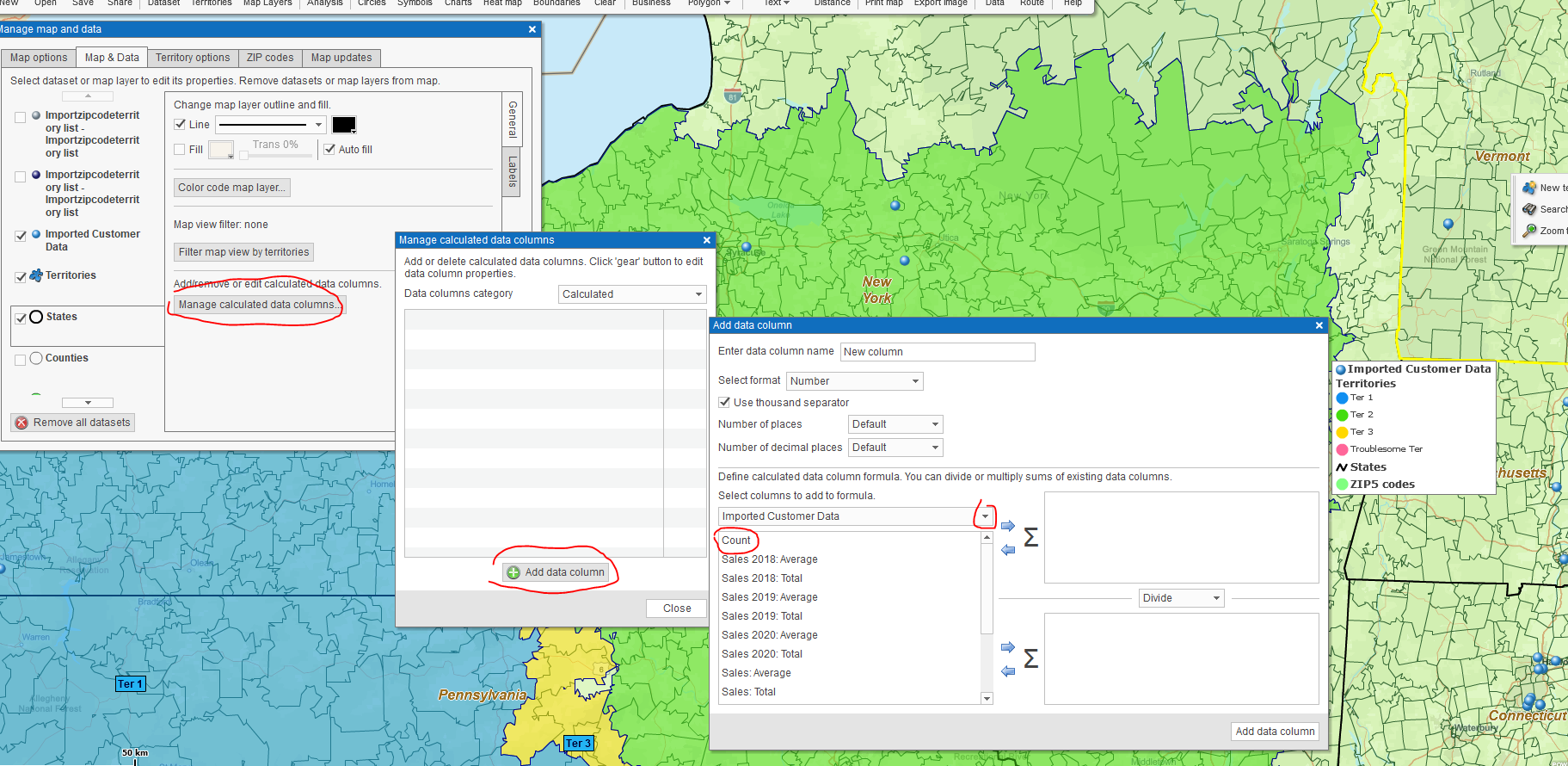Click the lower left-arrow to remove column from denominator
This screenshot has height=766, width=1568.
(x=1008, y=670)
